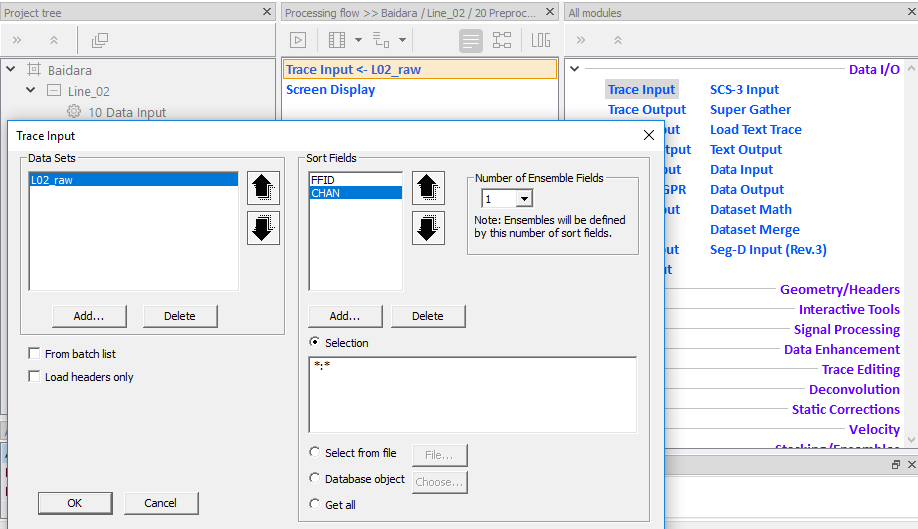Viewport: 918px width, 529px height.
Task: Run the processing flow with play icon
Action: tap(298, 40)
